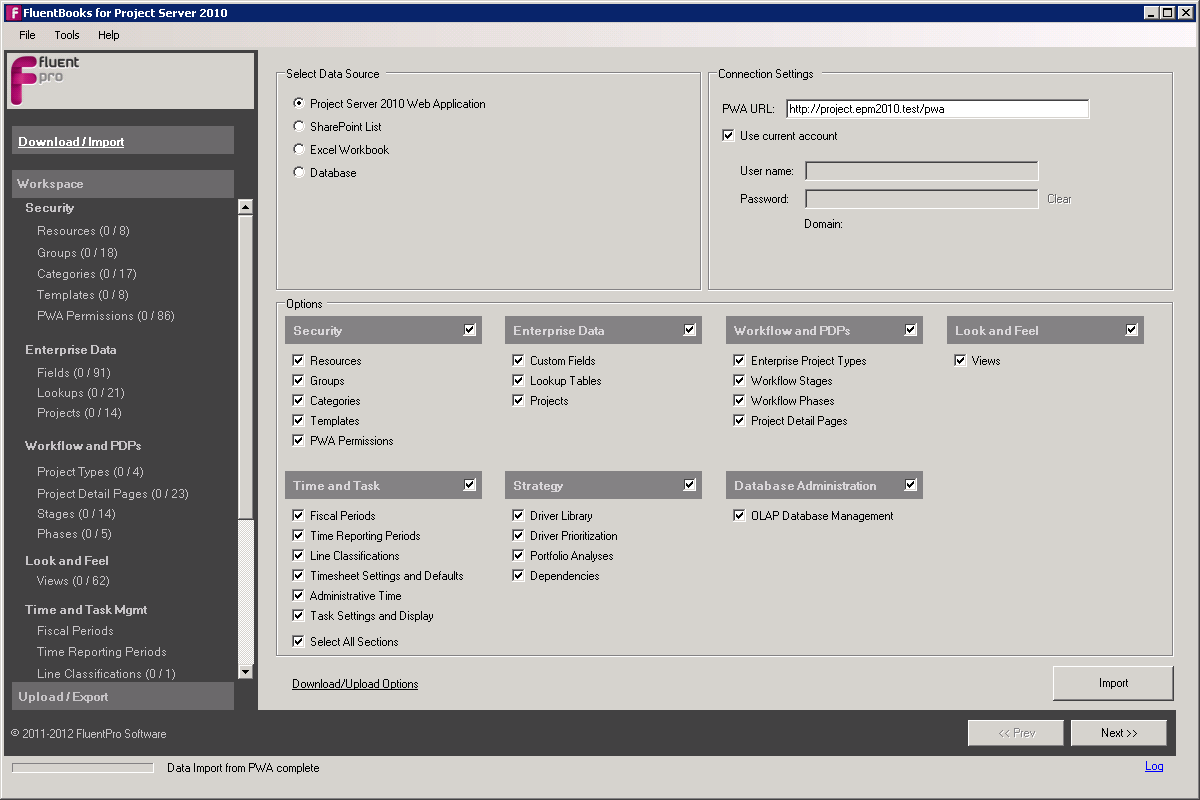Uncheck Use current account
The width and height of the screenshot is (1200, 800).
tap(728, 136)
